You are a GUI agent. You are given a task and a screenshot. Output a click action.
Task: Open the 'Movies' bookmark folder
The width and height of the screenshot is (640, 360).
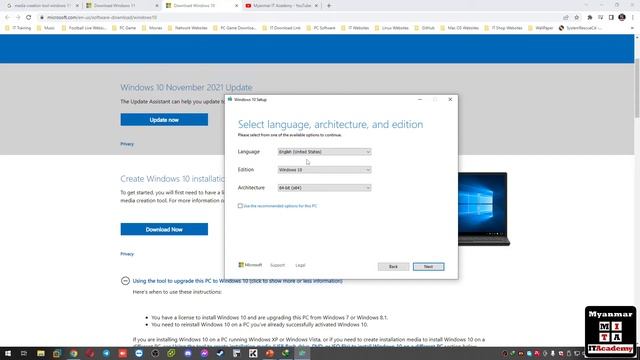tap(152, 28)
